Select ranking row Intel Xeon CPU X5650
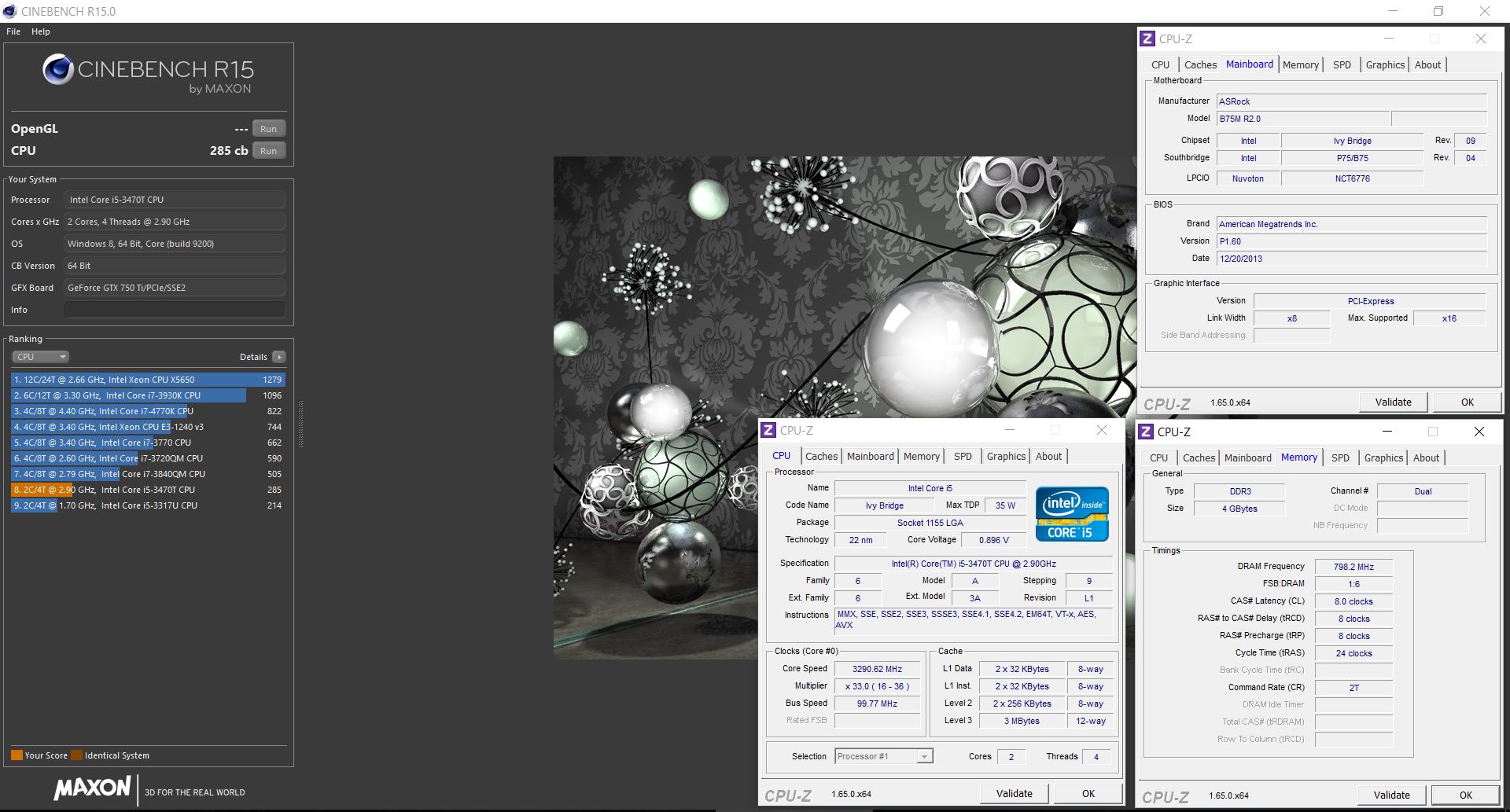Viewport: 1510px width, 812px height. click(x=148, y=380)
